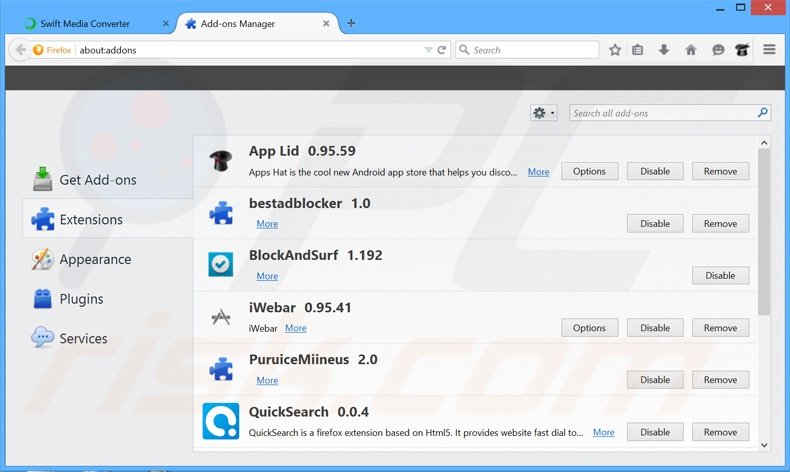
Task: Open the Services category
Action: tap(108, 338)
